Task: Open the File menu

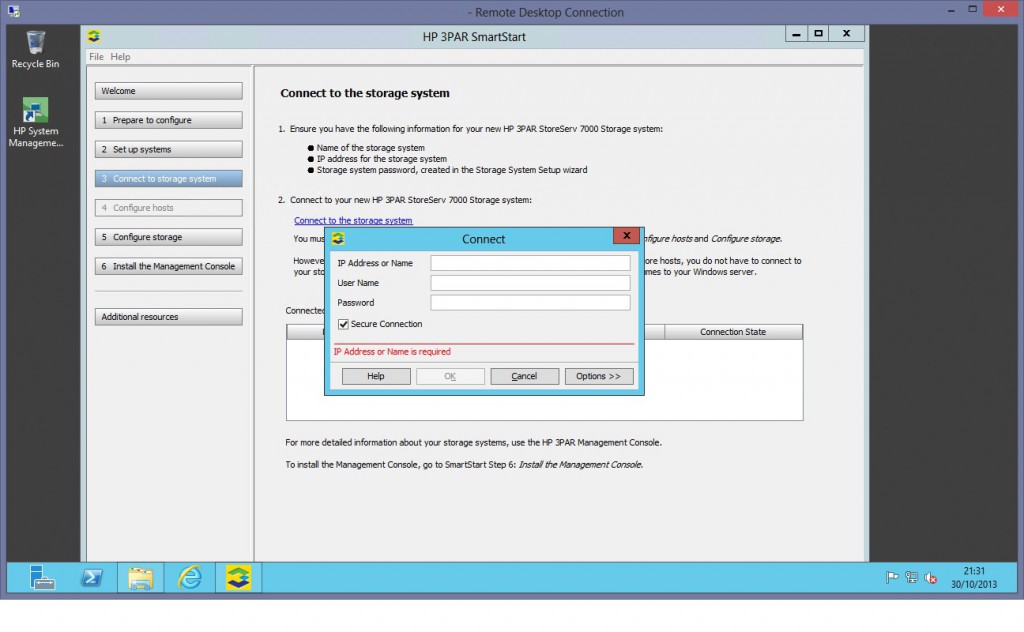Action: point(96,57)
